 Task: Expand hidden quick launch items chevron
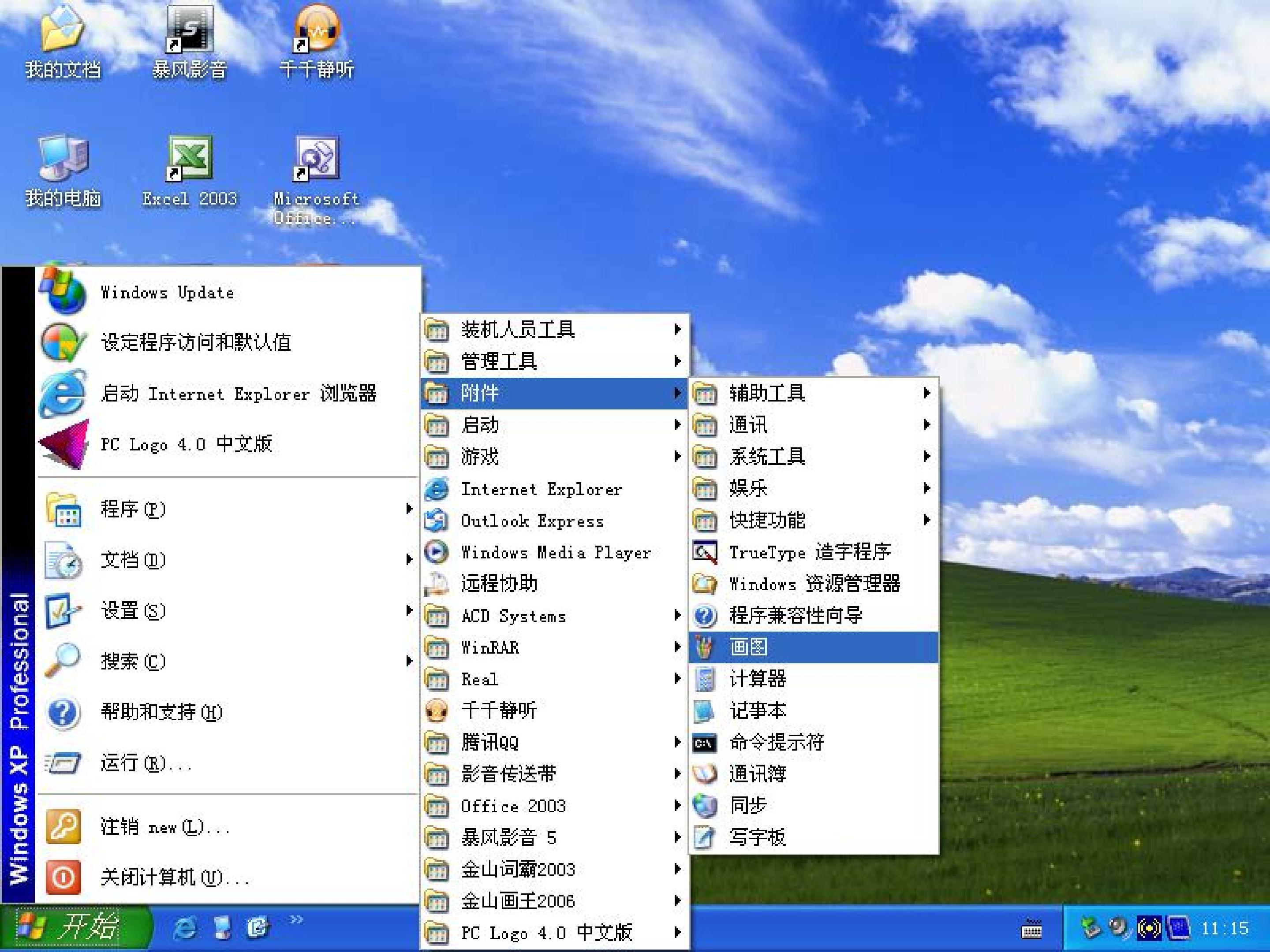(x=296, y=919)
